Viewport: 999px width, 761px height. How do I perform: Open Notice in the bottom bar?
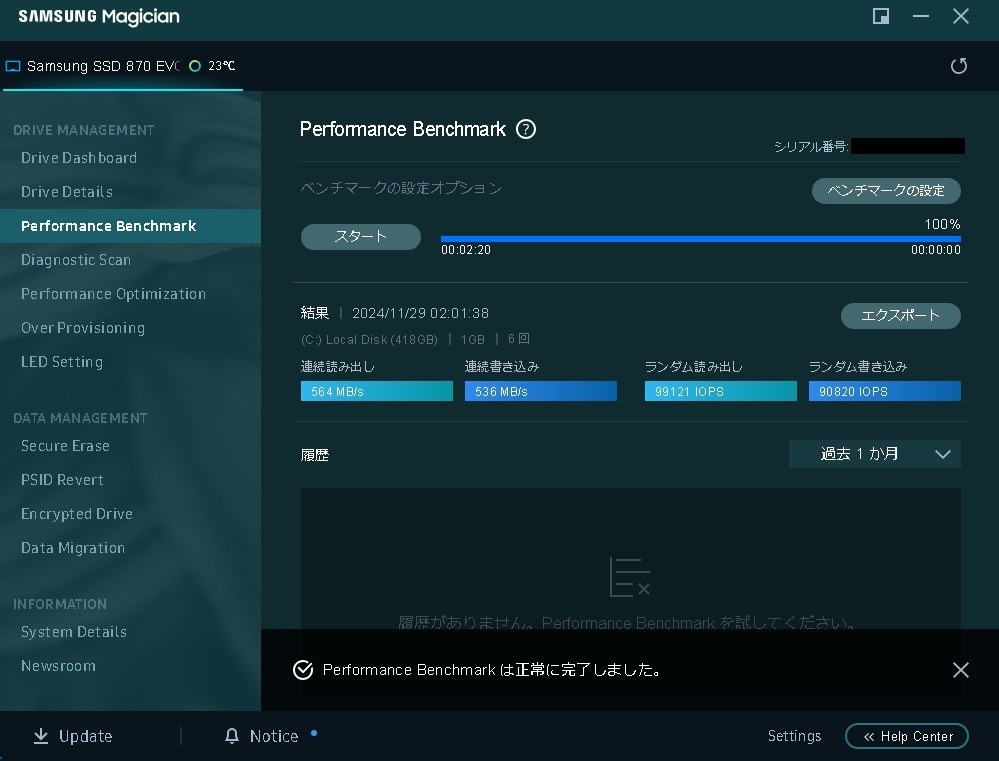click(274, 736)
